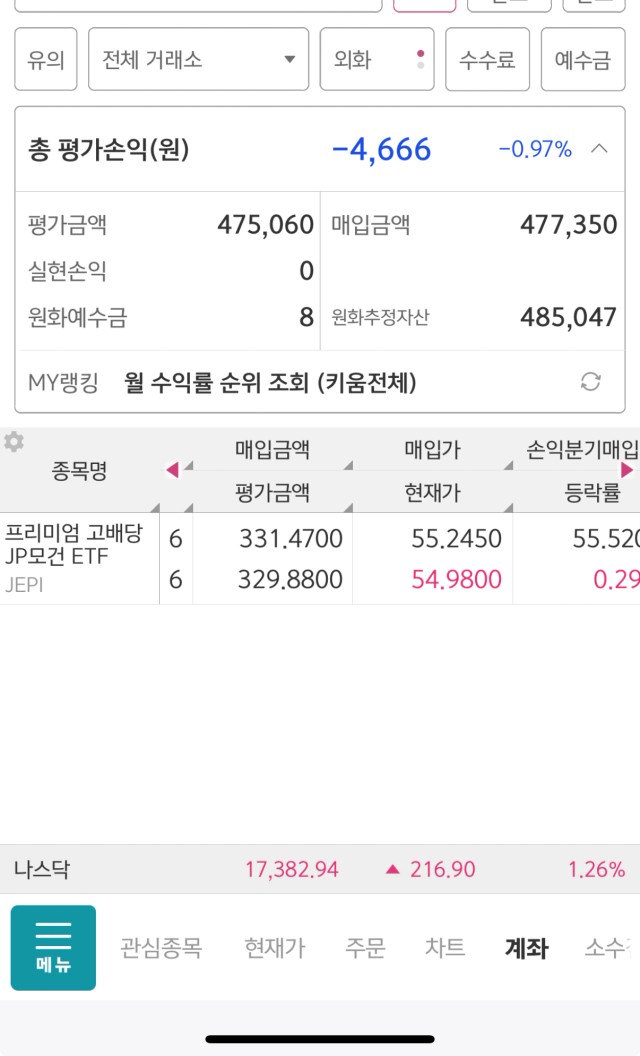Open the 차트 tab
Viewport: 640px width, 1056px height.
click(445, 948)
